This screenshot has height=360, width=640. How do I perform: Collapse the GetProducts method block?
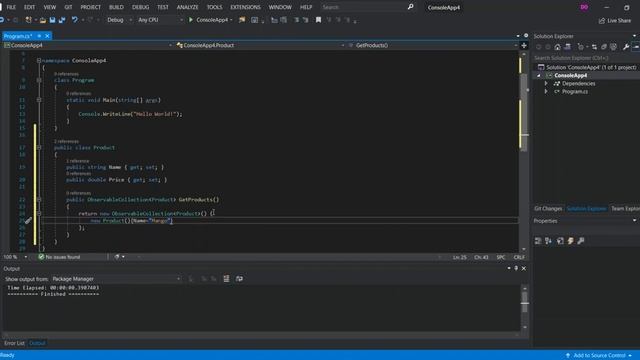coord(39,200)
